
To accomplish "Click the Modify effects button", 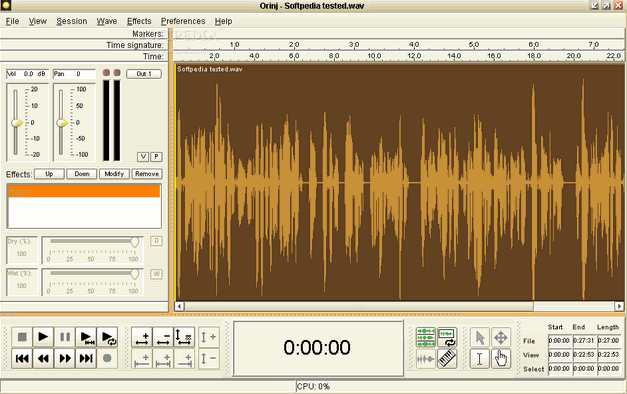I will (x=114, y=174).
